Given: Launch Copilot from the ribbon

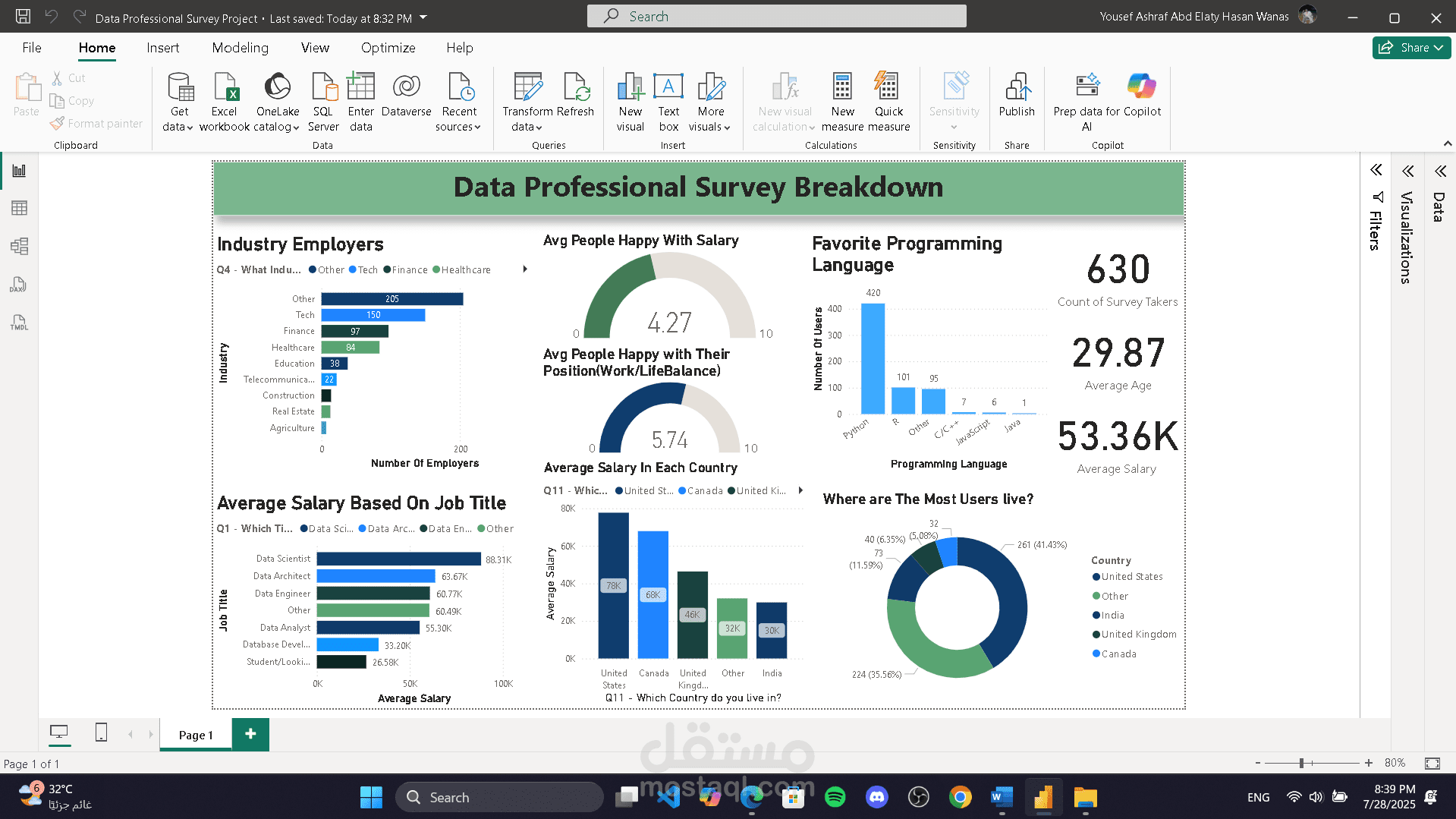Looking at the screenshot, I should pyautogui.click(x=1142, y=96).
